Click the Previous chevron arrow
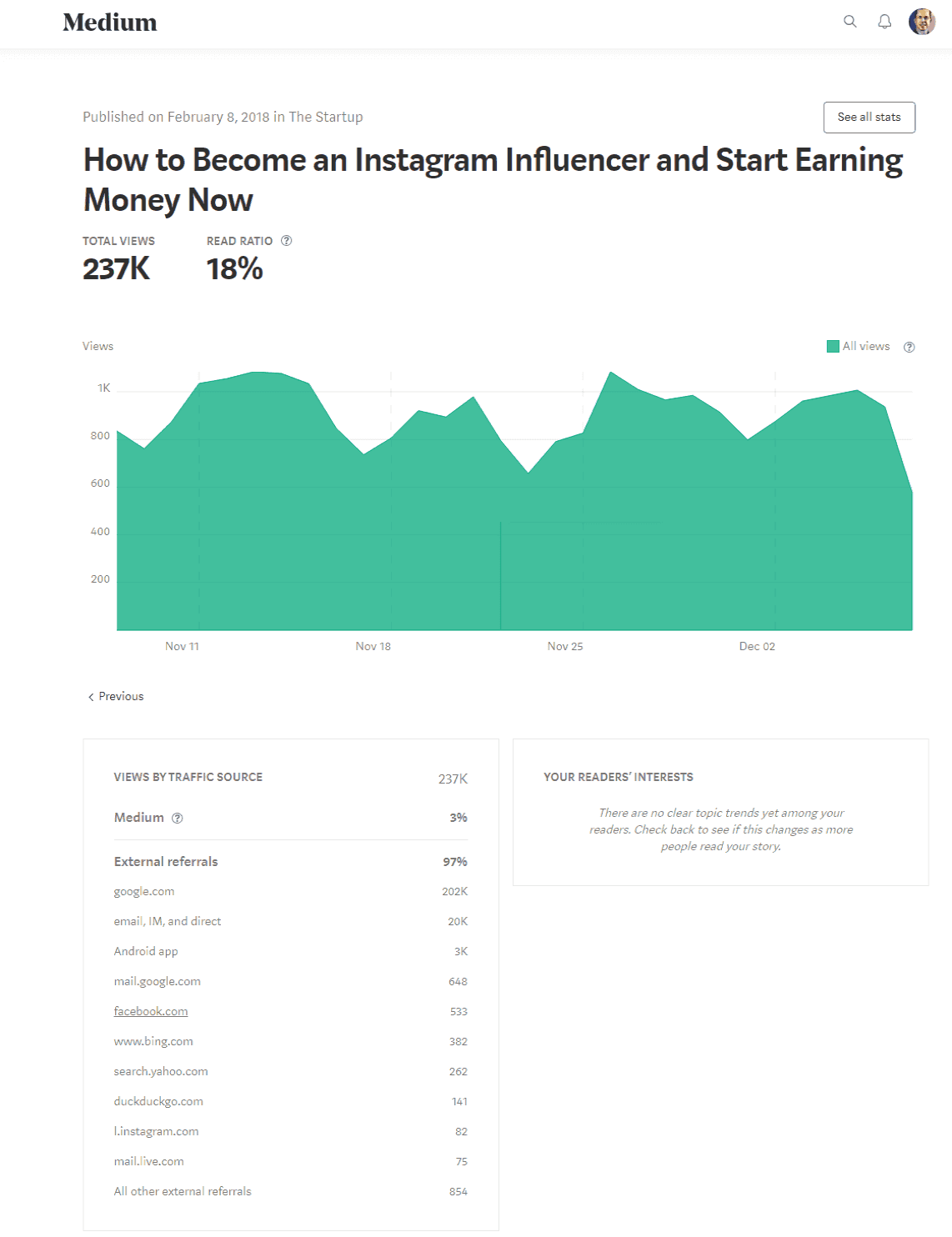This screenshot has width=952, height=1237. coord(91,697)
